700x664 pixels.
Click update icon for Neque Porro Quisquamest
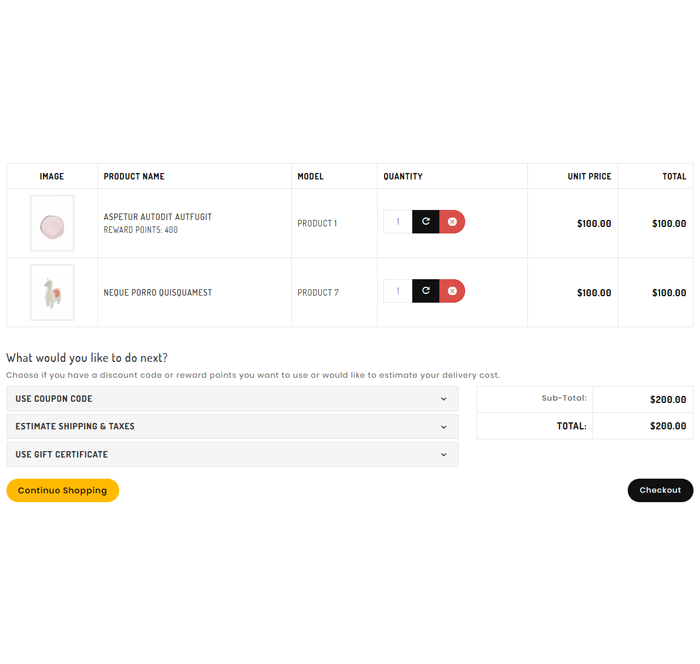pos(425,291)
